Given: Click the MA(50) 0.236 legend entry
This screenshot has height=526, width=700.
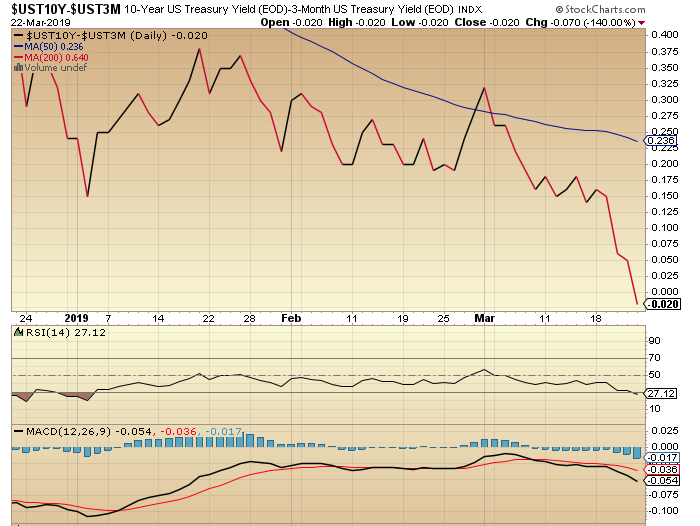Looking at the screenshot, I should click(49, 46).
